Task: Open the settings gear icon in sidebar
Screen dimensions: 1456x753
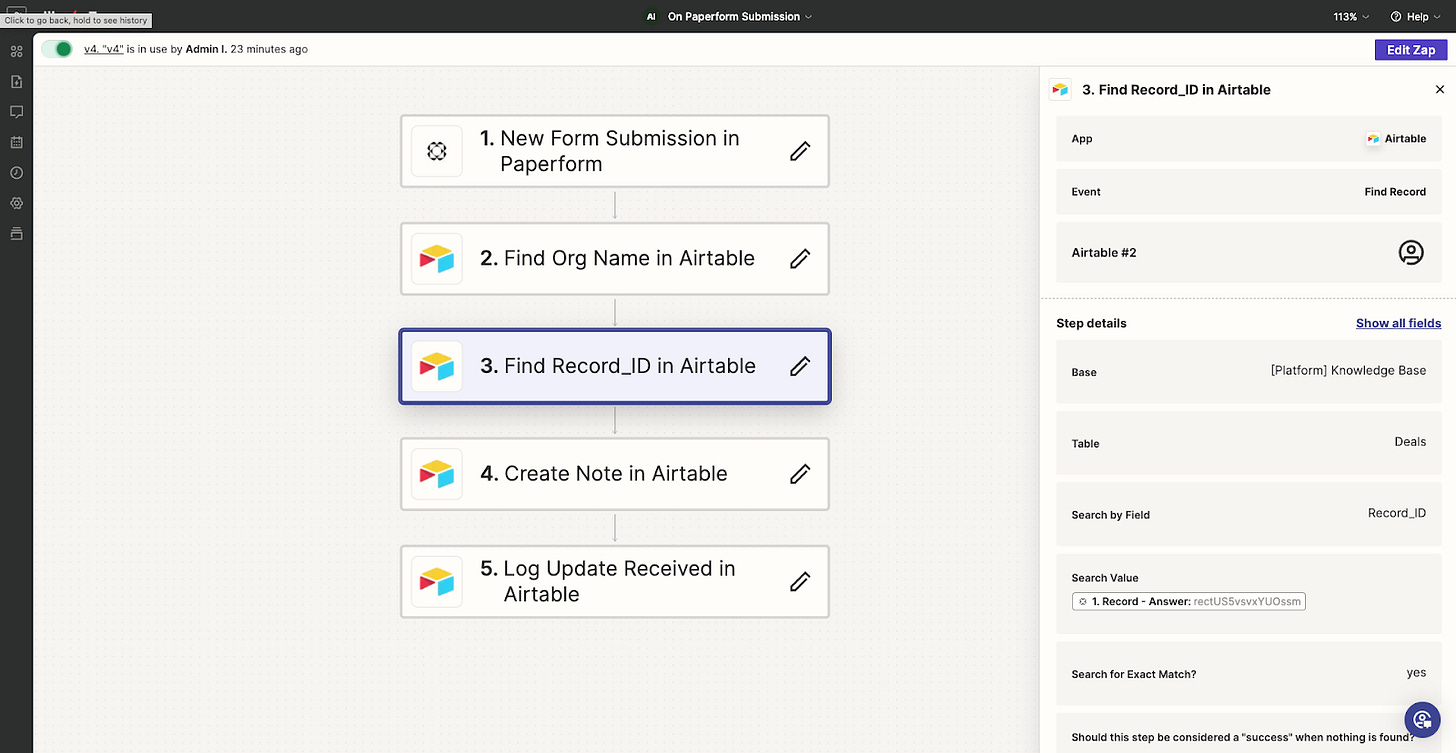Action: (x=16, y=203)
